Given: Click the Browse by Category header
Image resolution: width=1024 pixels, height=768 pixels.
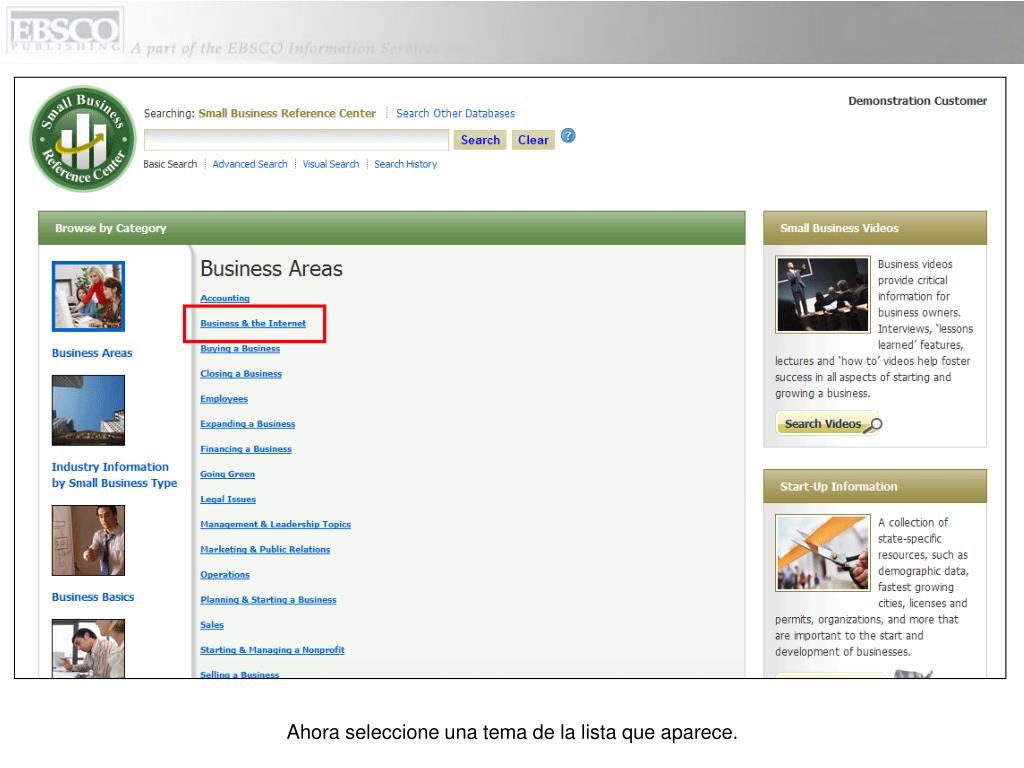Looking at the screenshot, I should [392, 228].
